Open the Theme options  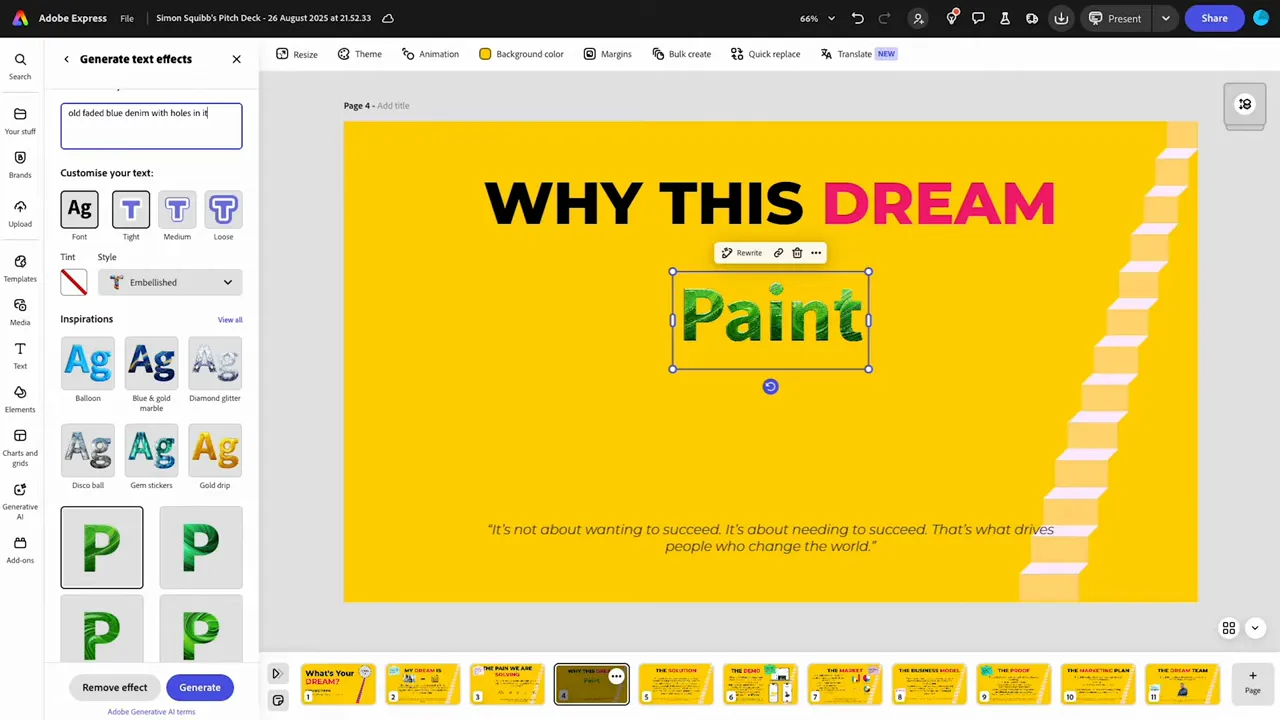360,54
